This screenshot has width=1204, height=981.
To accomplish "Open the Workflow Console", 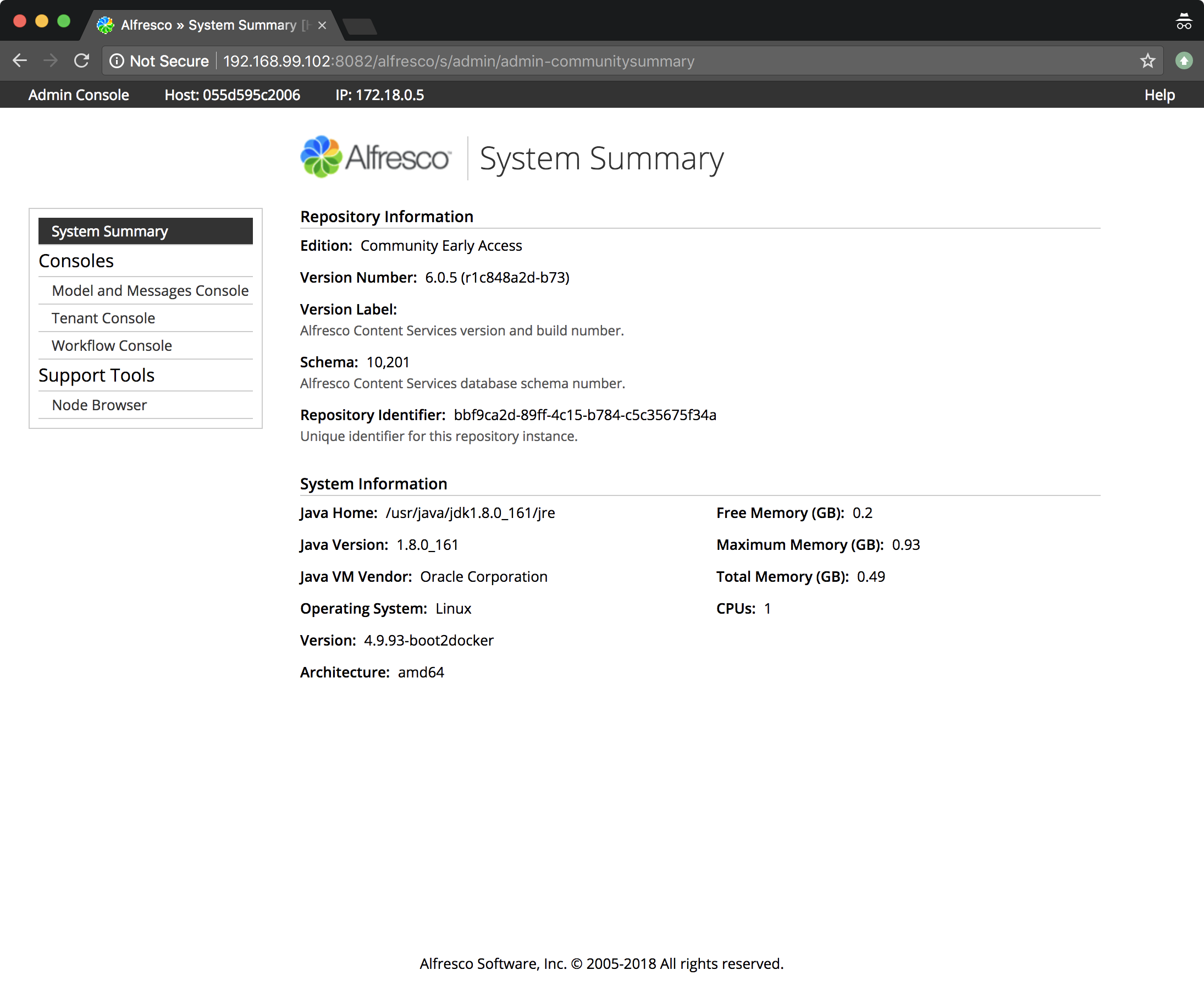I will tap(112, 345).
